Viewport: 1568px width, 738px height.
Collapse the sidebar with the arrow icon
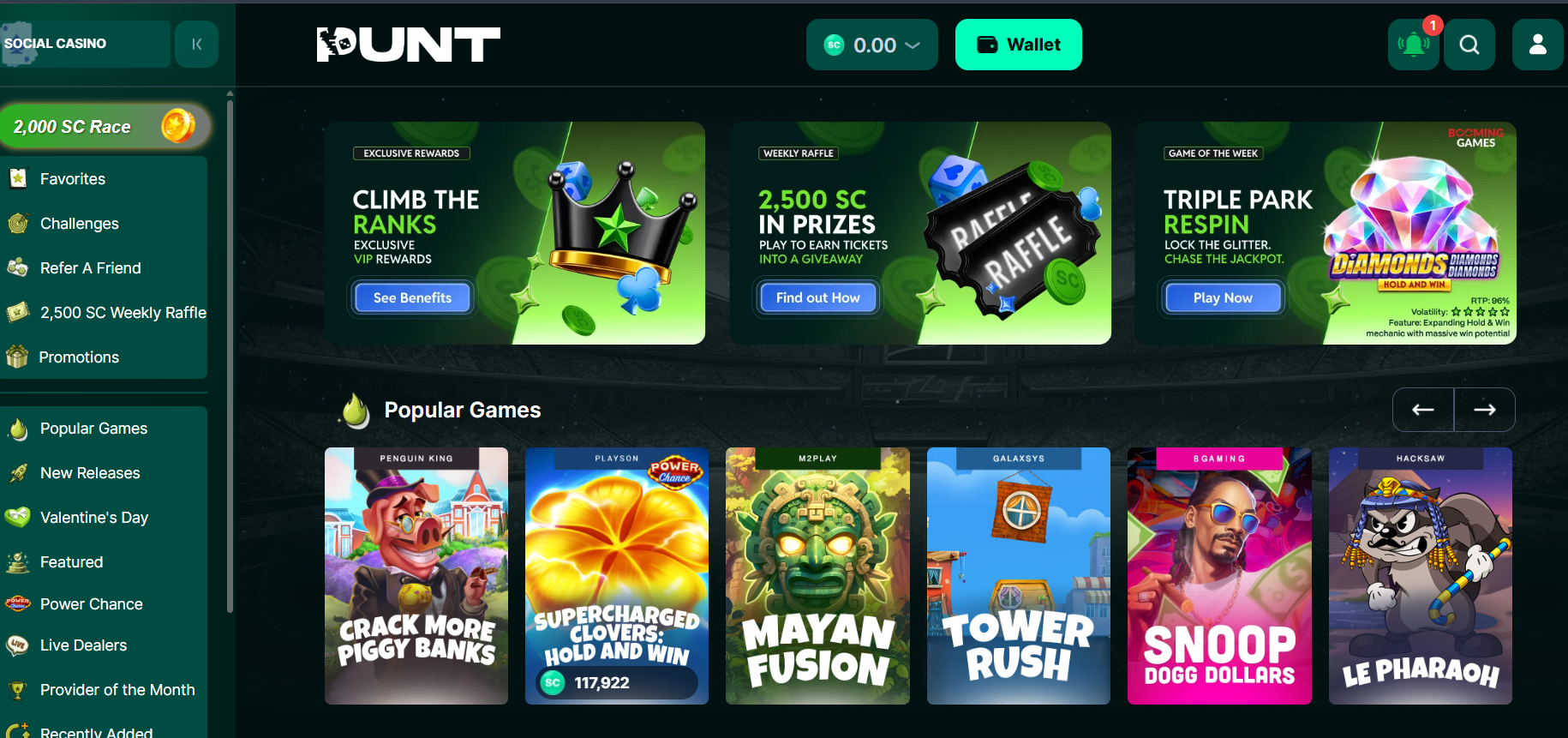[197, 45]
